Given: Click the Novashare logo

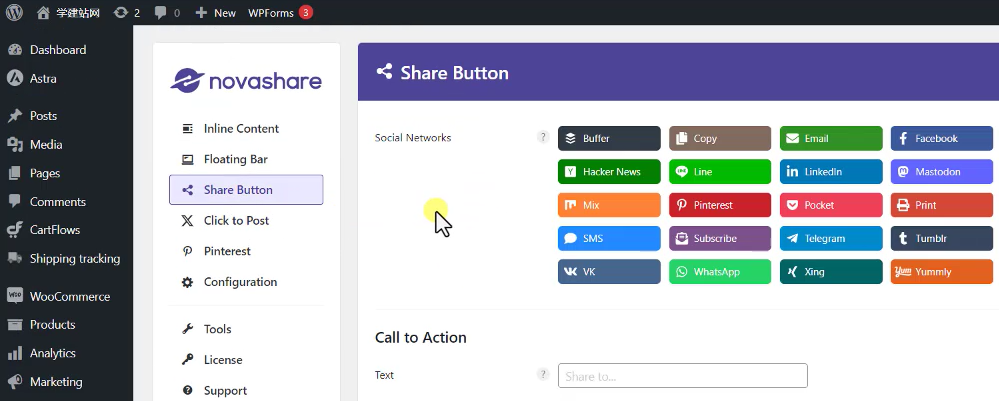Looking at the screenshot, I should pyautogui.click(x=246, y=80).
